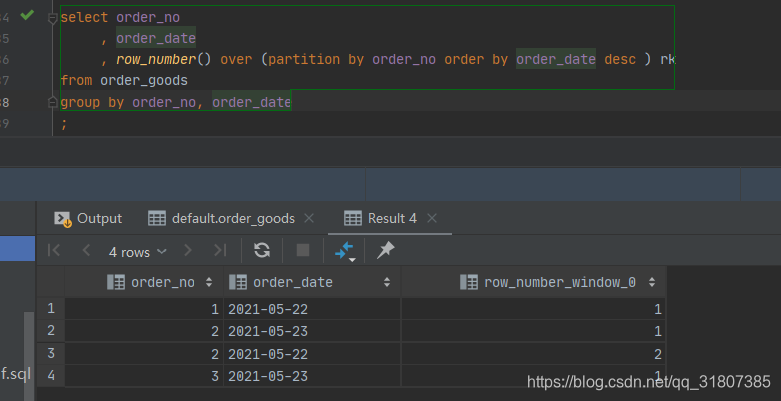Go to previous page of results
This screenshot has width=781, height=401.
coord(86,250)
